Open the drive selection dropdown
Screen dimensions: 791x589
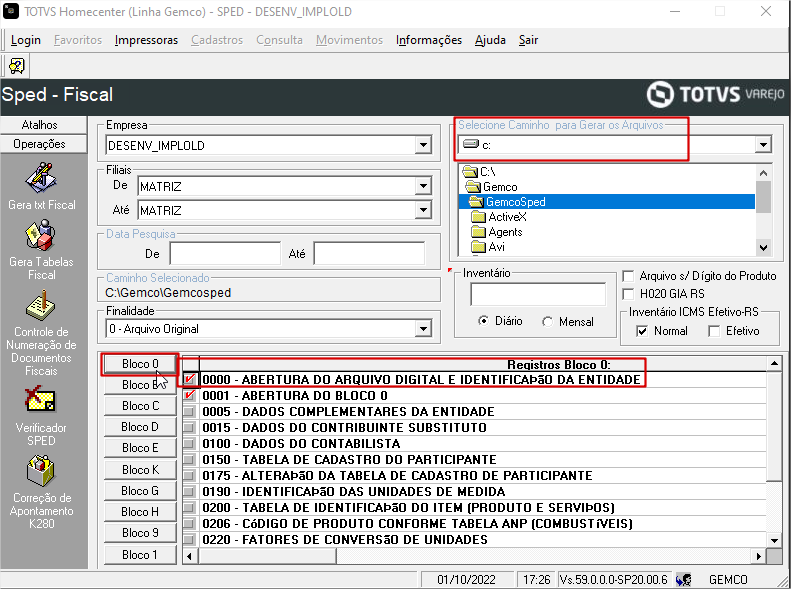763,145
